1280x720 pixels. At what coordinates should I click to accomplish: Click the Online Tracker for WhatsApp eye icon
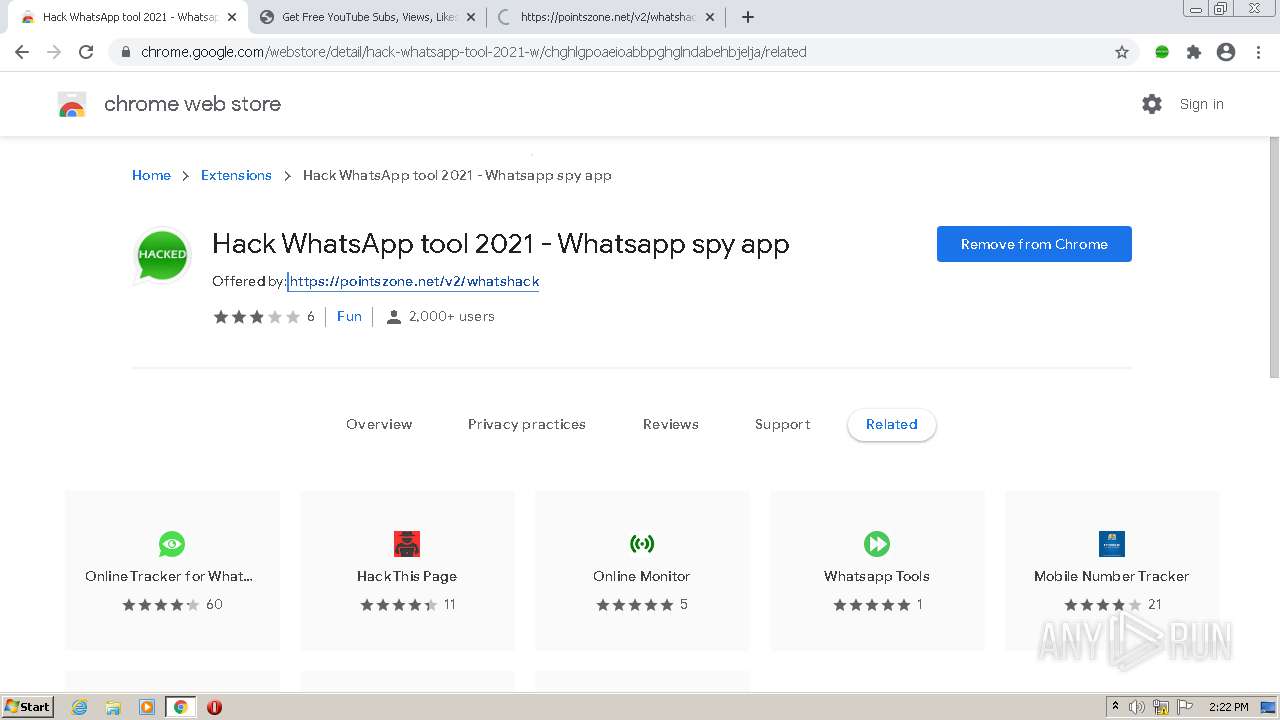click(x=172, y=544)
